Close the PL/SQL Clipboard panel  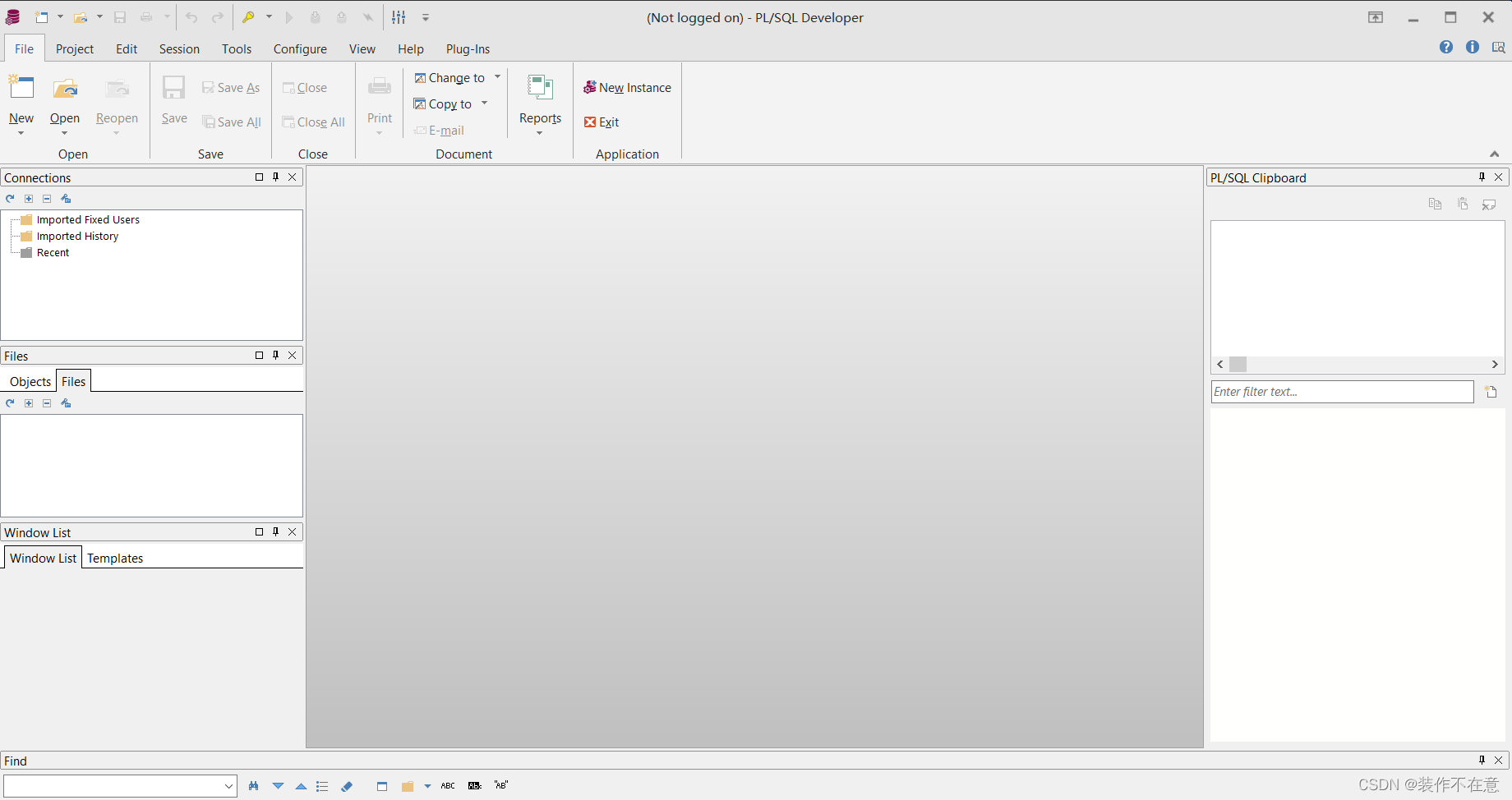tap(1499, 177)
